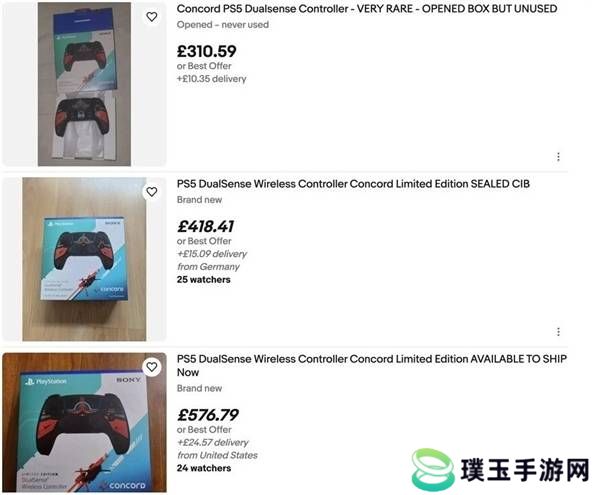Expand three-dot menu on £418.41 listing
Screen dimensions: 600x495
click(x=558, y=332)
